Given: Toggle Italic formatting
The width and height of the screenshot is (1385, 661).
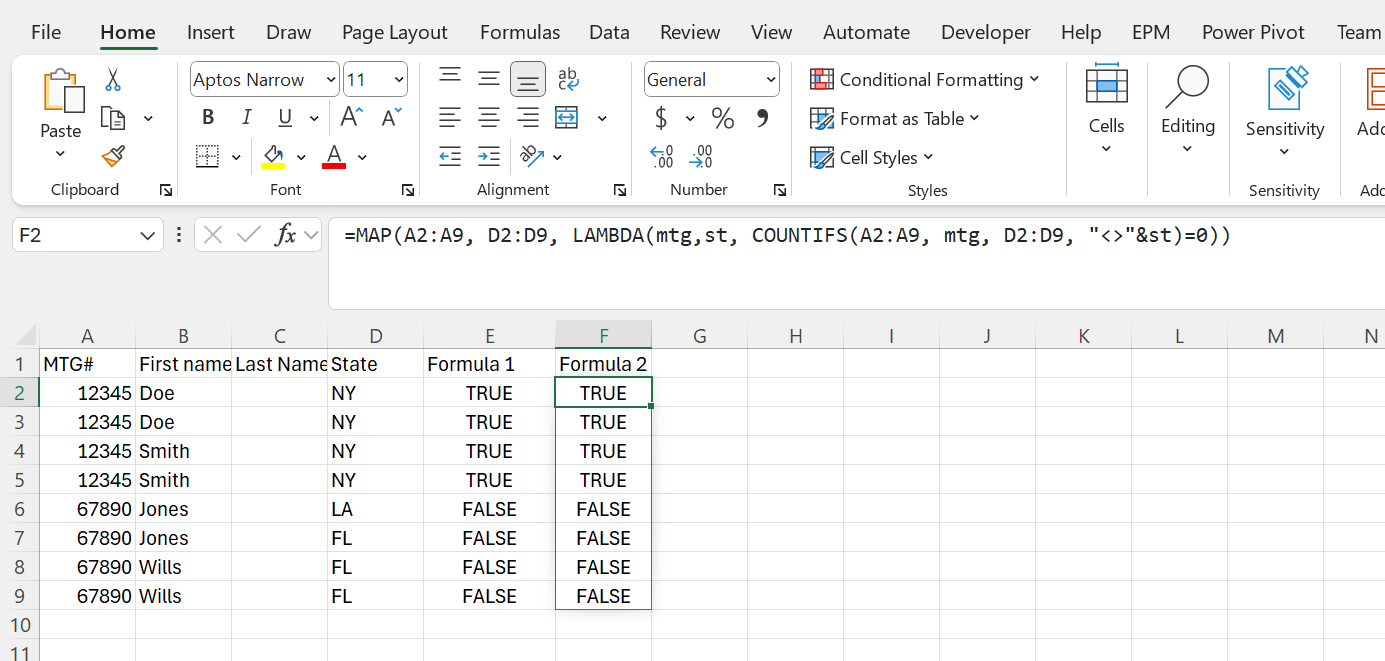Looking at the screenshot, I should coord(246,118).
